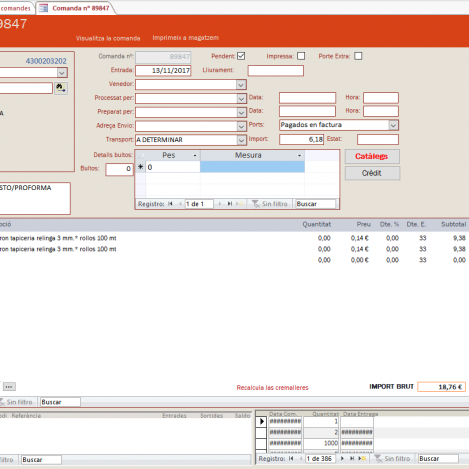The width and height of the screenshot is (469, 469).
Task: Click the Estat field
Action: tap(378, 139)
